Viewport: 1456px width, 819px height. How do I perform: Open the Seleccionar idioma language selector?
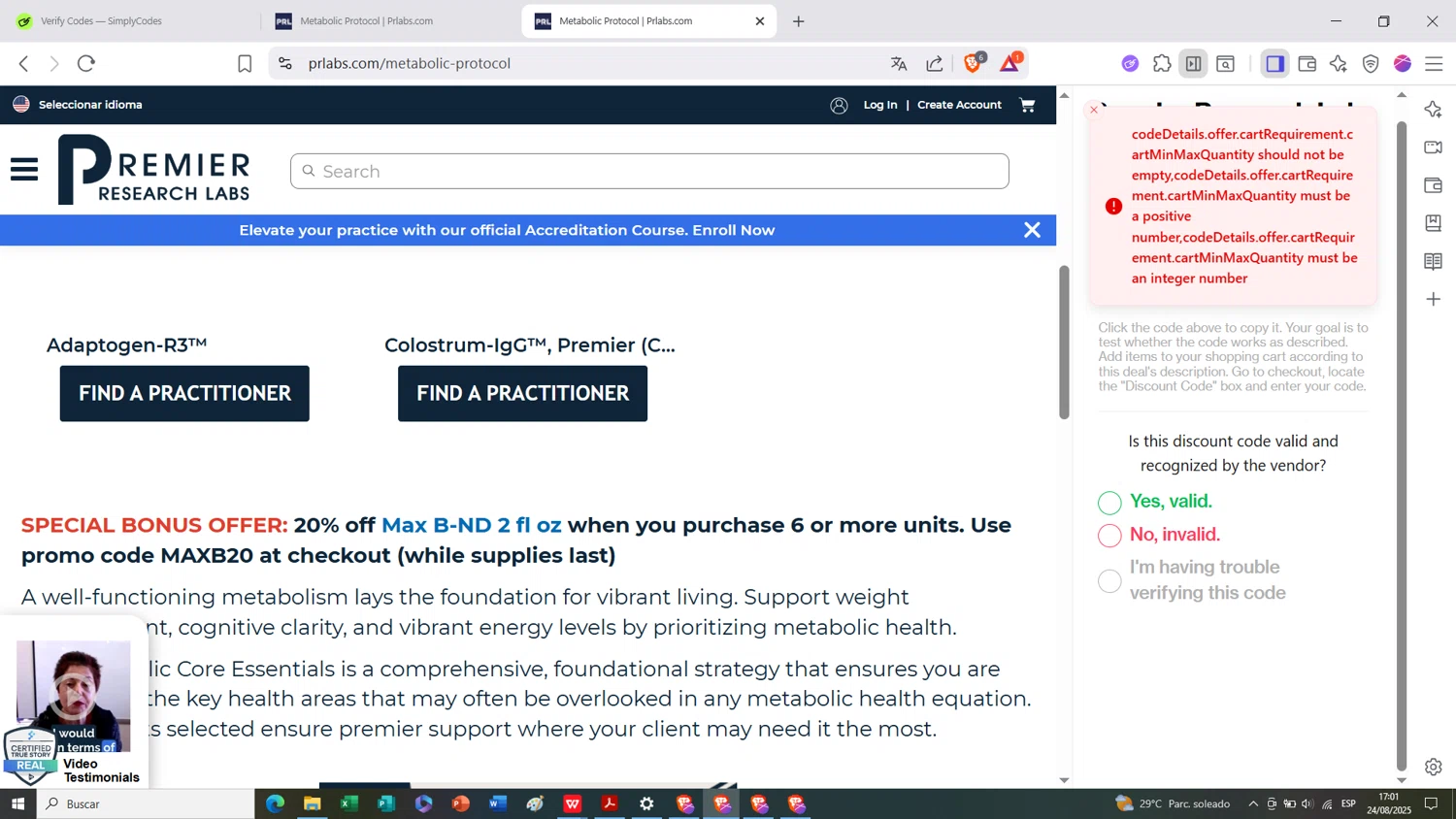click(90, 104)
